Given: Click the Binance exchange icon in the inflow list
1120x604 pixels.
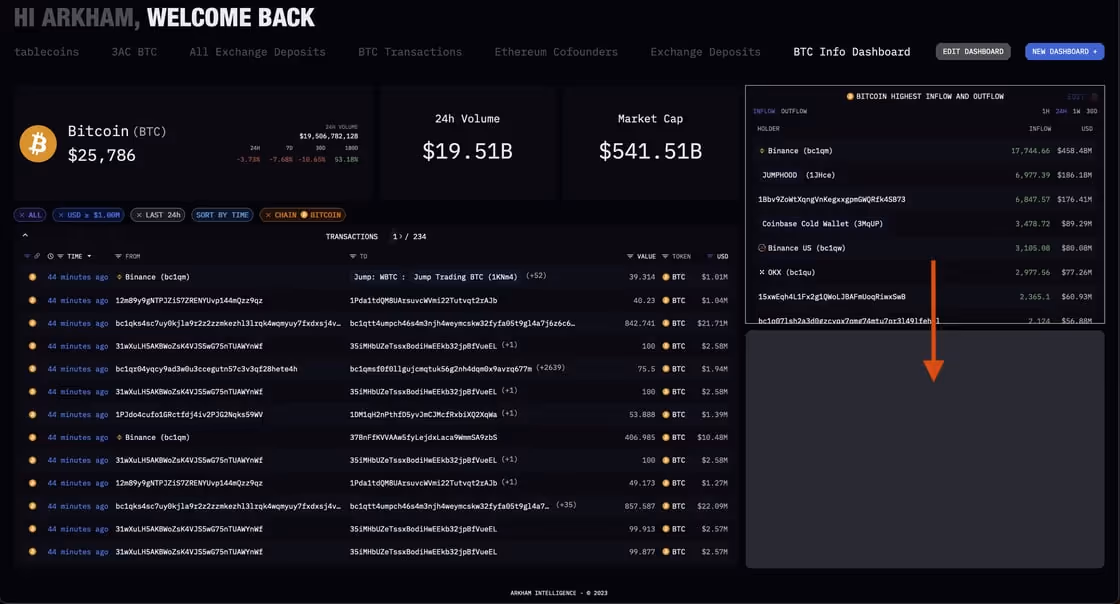Looking at the screenshot, I should [x=764, y=150].
